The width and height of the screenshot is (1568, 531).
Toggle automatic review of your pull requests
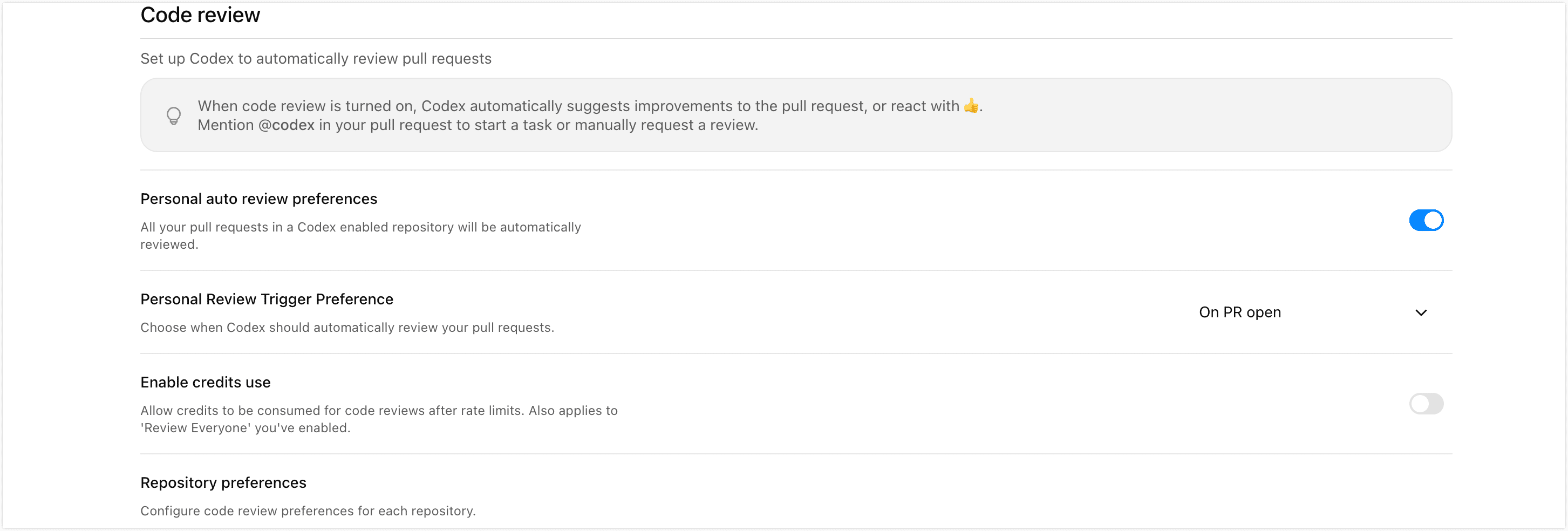(x=1426, y=220)
